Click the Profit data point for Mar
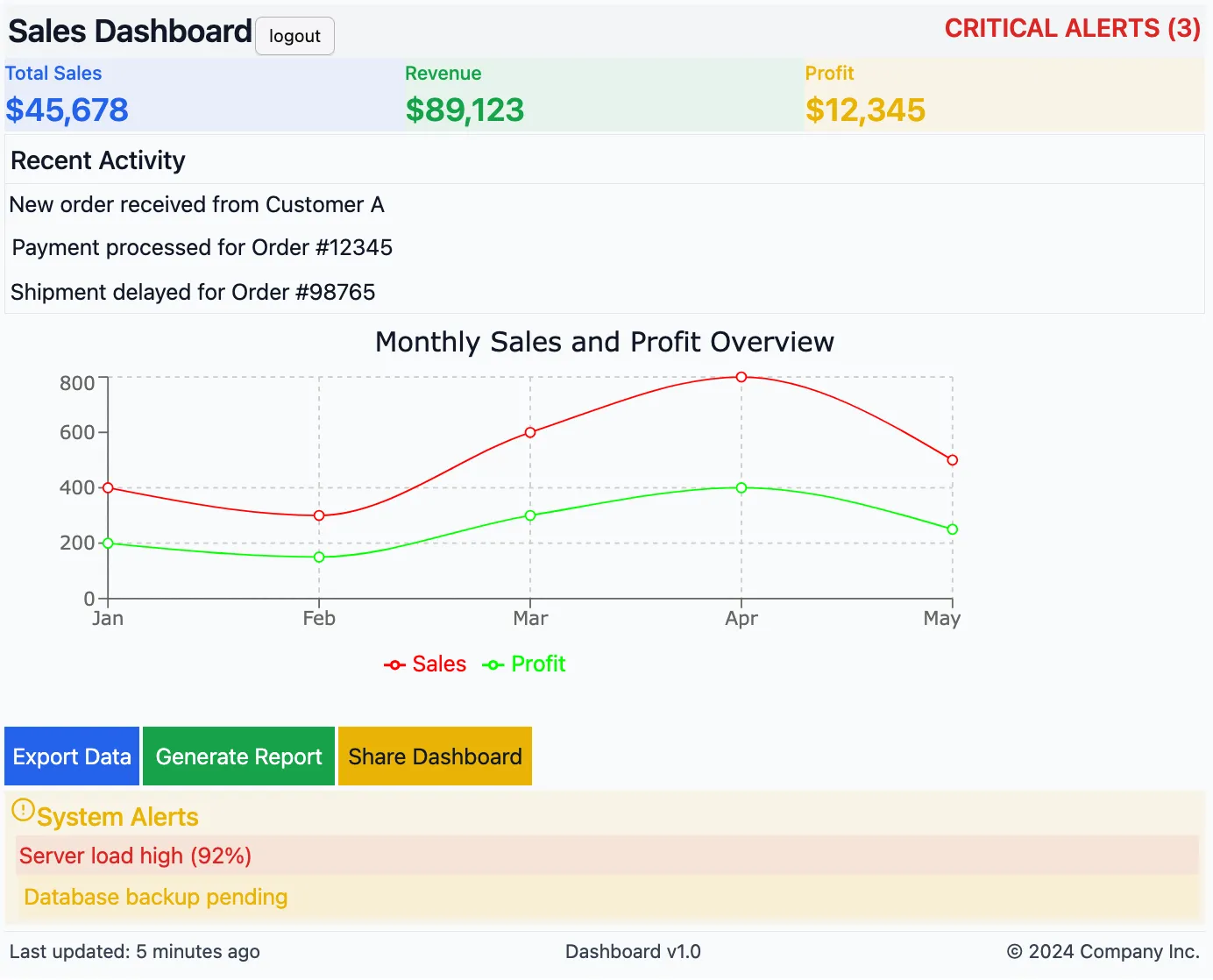Viewport: 1213px width, 980px height. coord(530,515)
